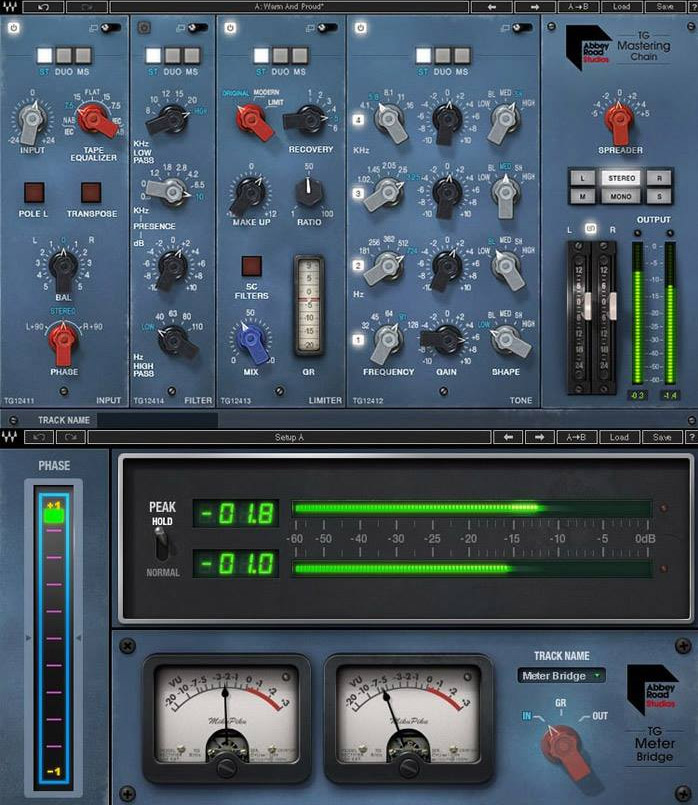This screenshot has width=698, height=805.
Task: Click band 4 number button in TONE module
Action: (x=358, y=120)
